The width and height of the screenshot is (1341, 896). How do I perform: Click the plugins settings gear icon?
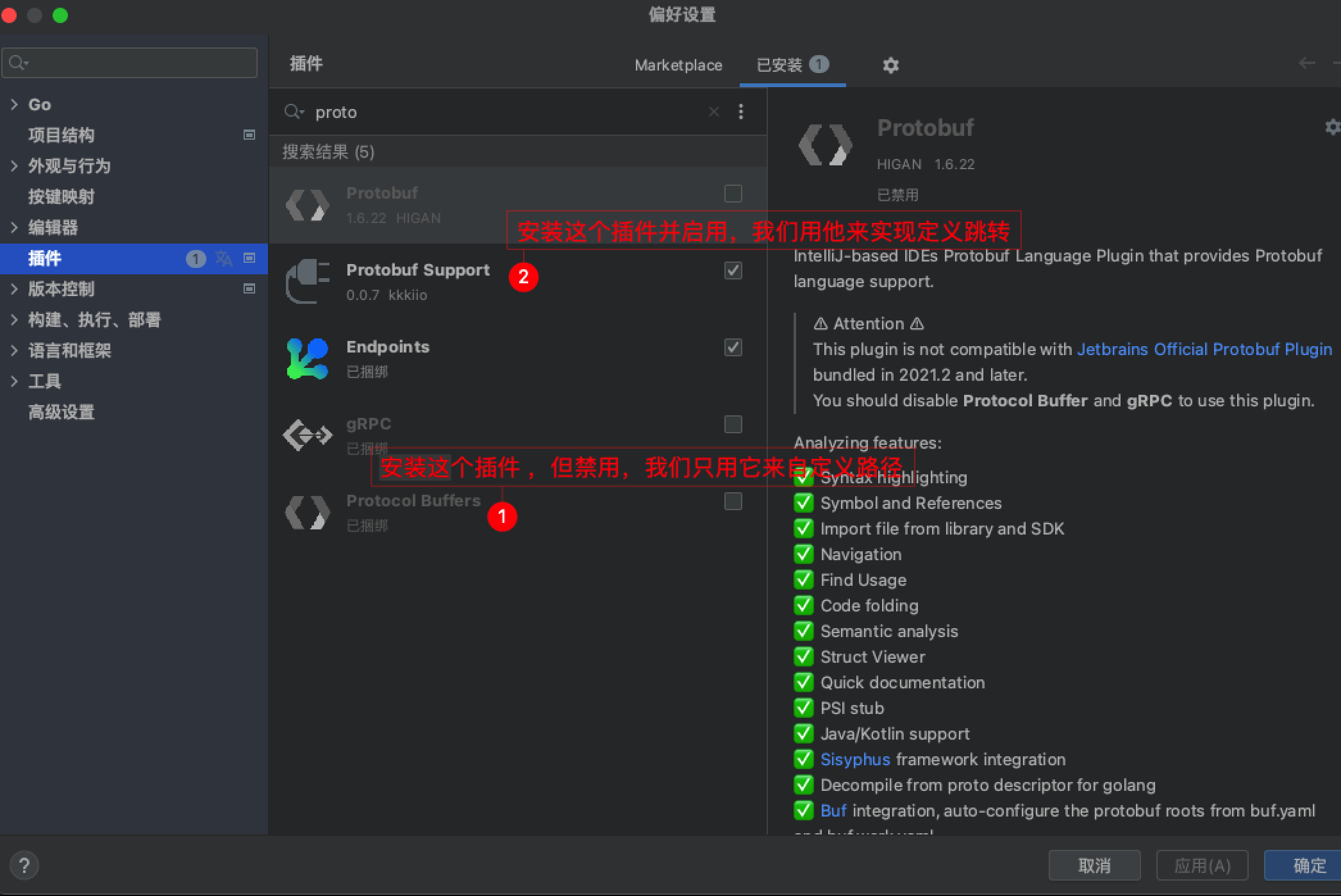pyautogui.click(x=890, y=65)
